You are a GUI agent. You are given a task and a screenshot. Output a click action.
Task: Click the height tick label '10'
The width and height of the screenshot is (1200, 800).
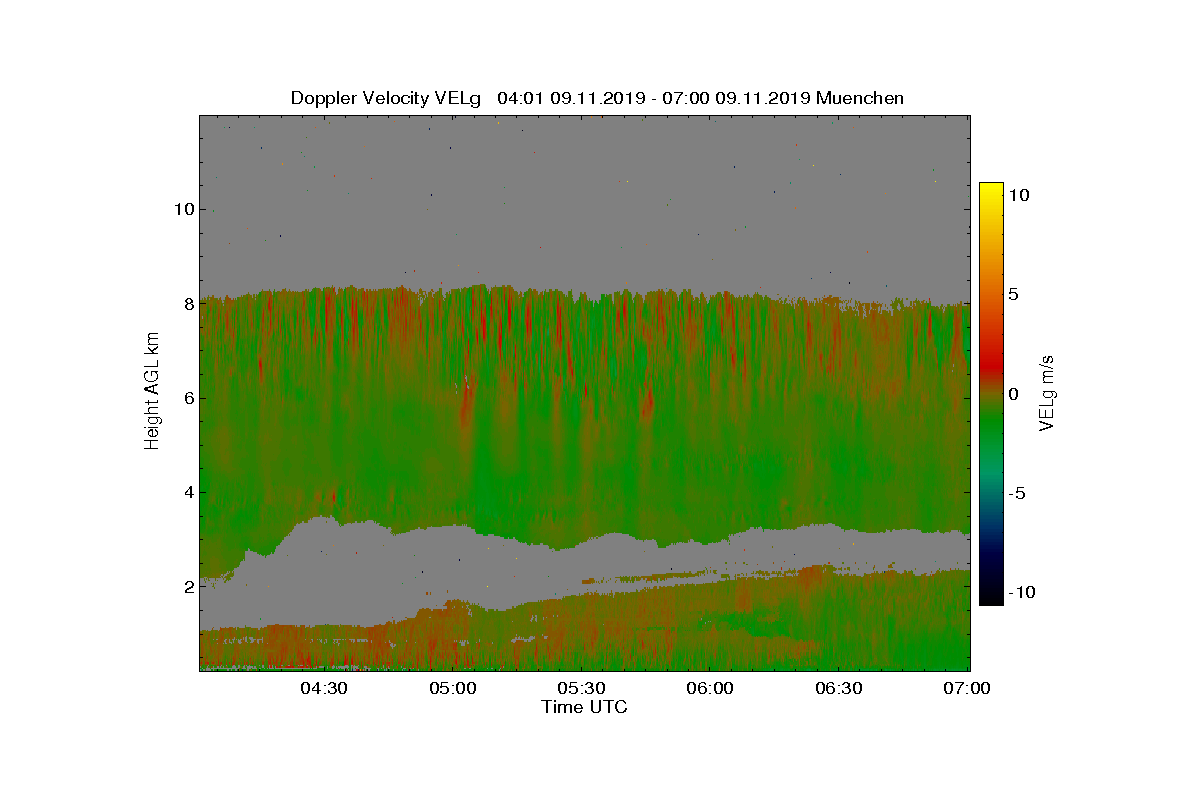183,209
